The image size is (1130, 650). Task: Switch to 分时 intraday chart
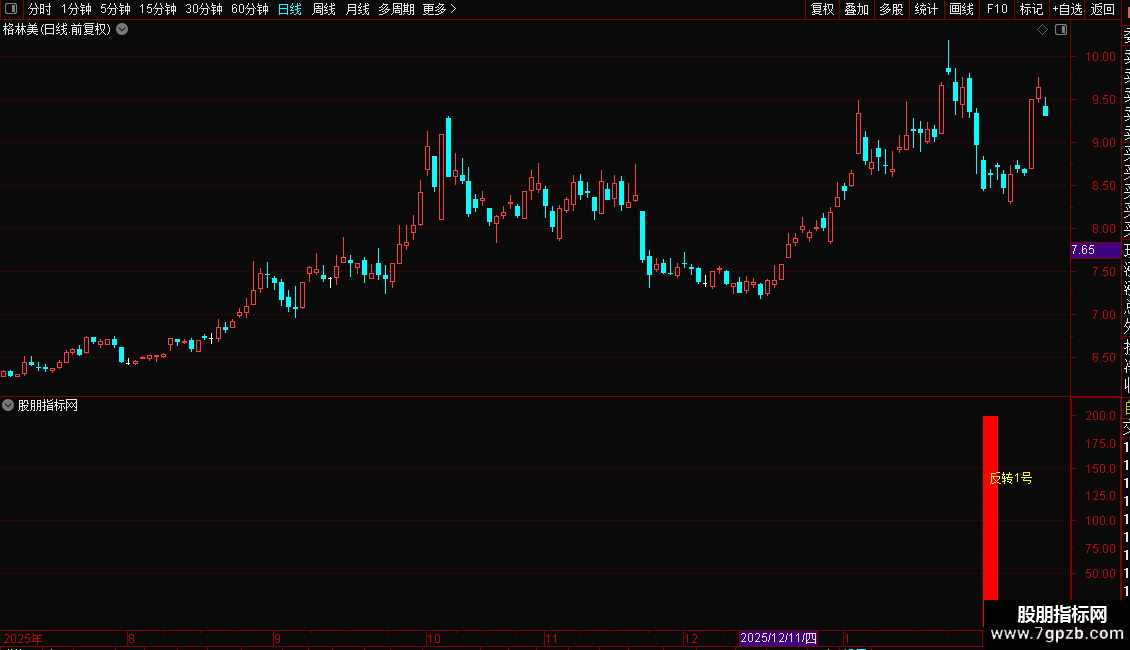coord(40,9)
